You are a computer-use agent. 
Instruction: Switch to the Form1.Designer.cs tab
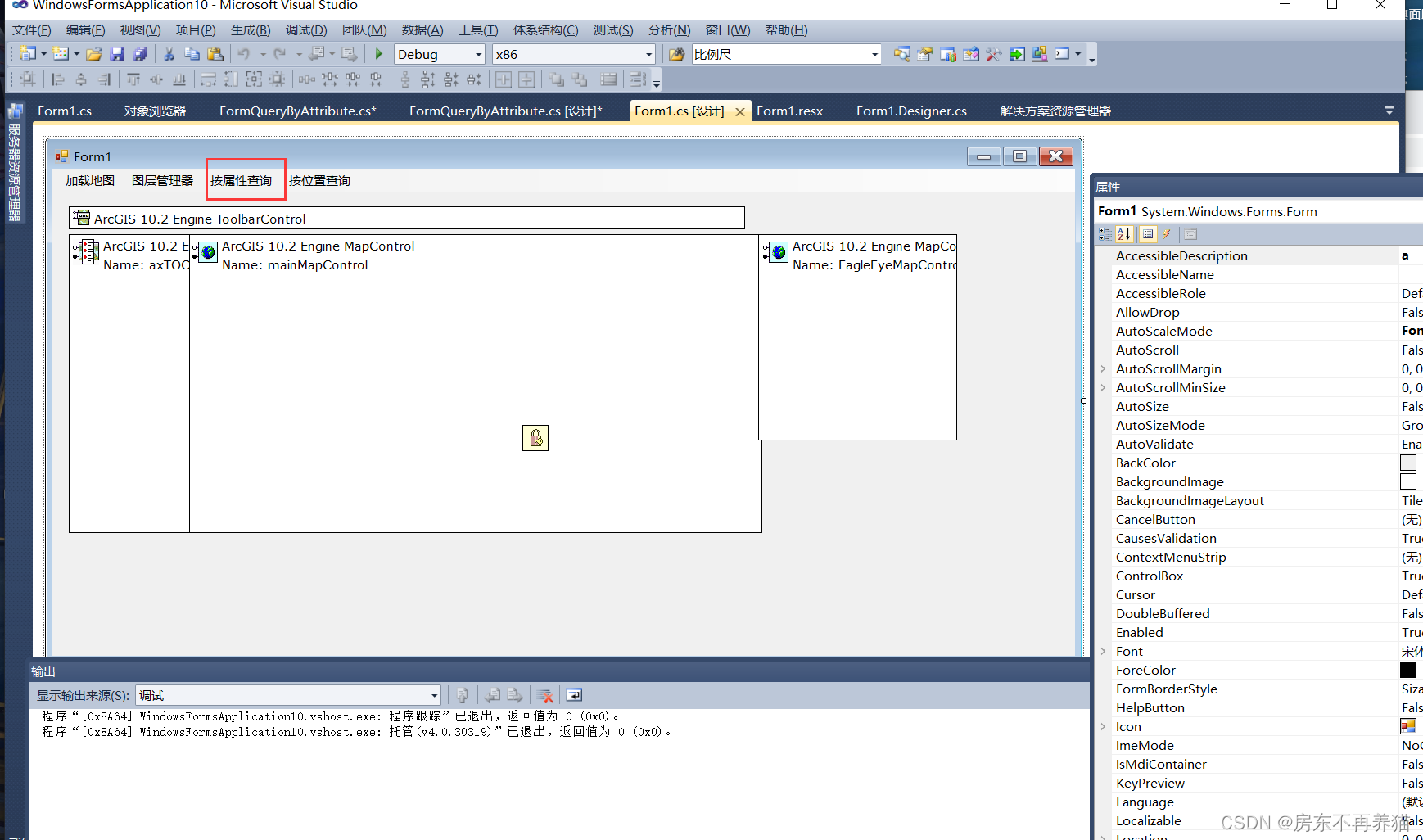click(910, 111)
